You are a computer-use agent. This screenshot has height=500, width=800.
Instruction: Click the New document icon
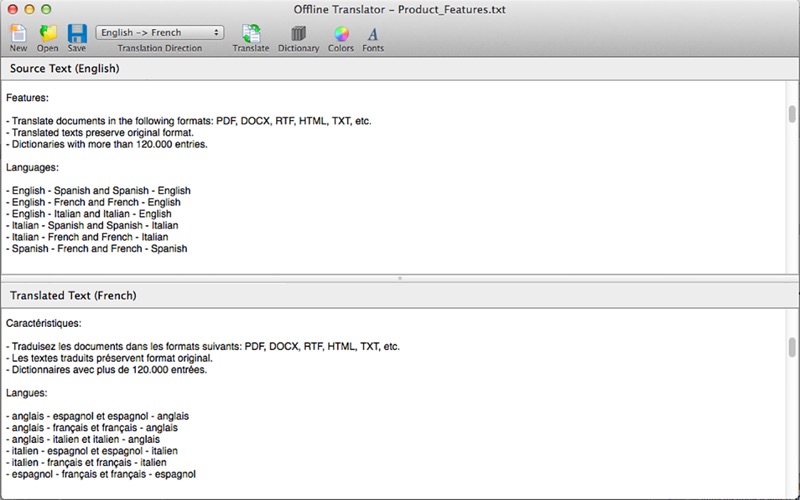point(18,33)
